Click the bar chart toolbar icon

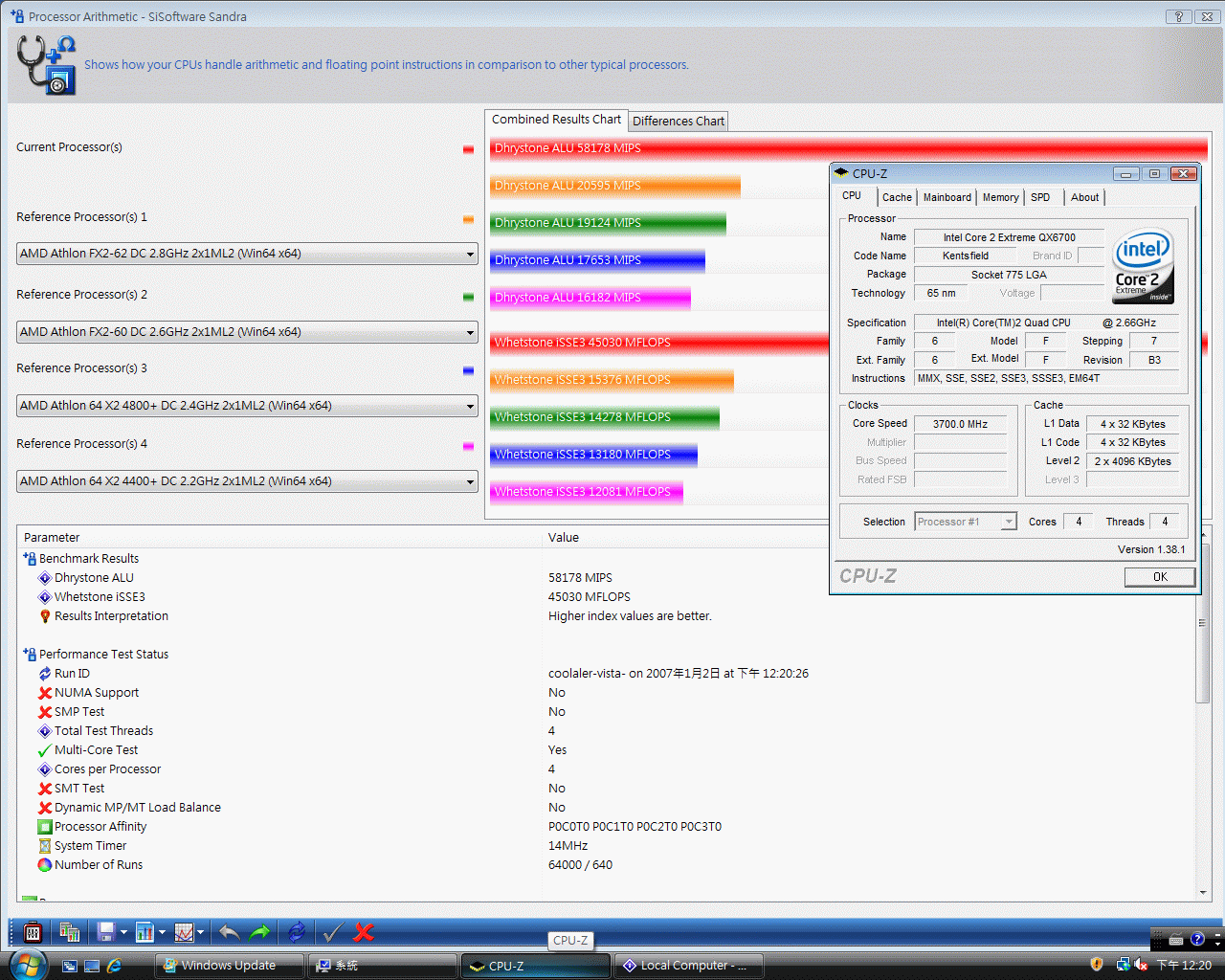pos(145,932)
